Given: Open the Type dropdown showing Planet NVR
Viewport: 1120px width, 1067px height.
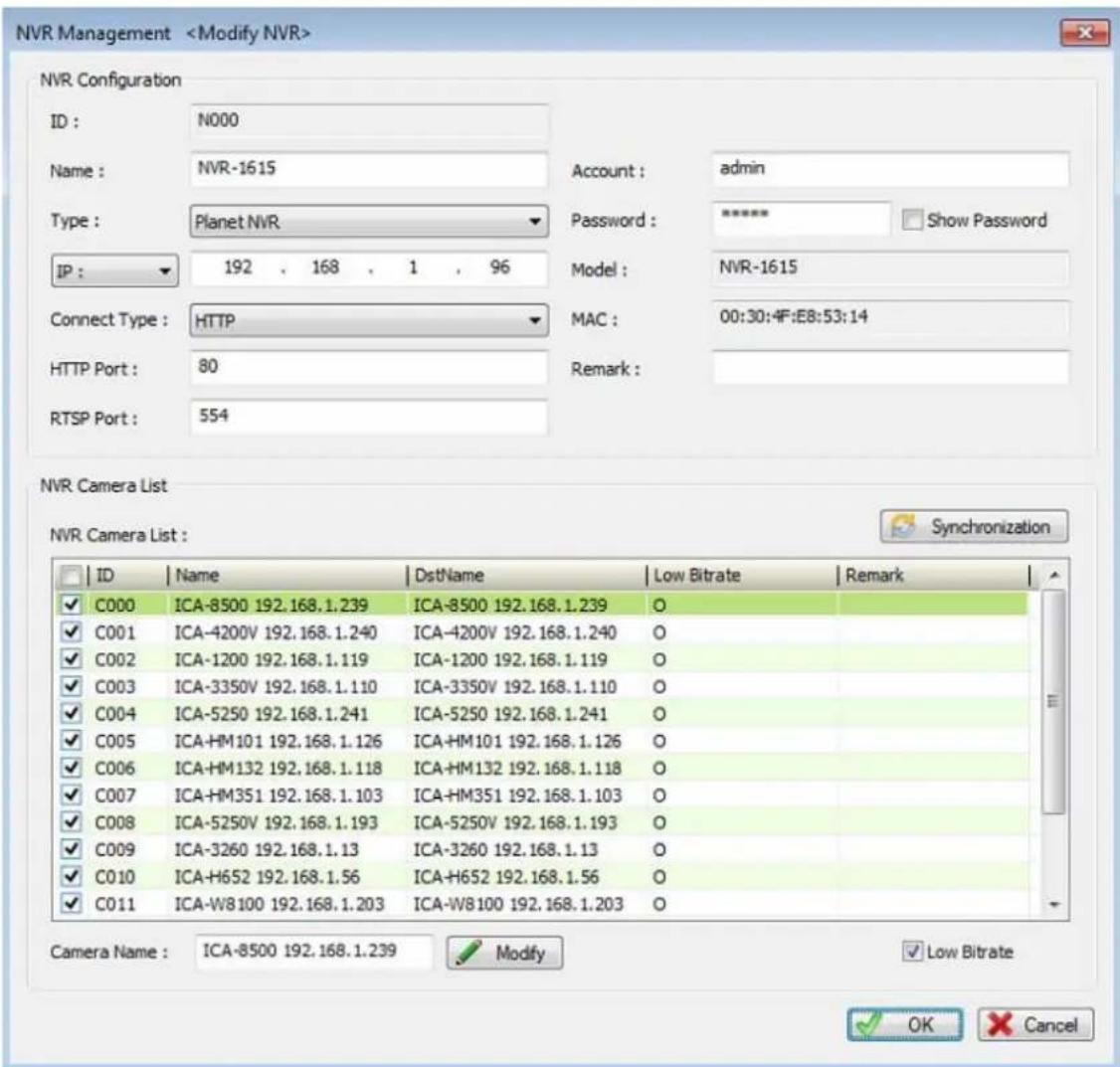Looking at the screenshot, I should (x=369, y=222).
